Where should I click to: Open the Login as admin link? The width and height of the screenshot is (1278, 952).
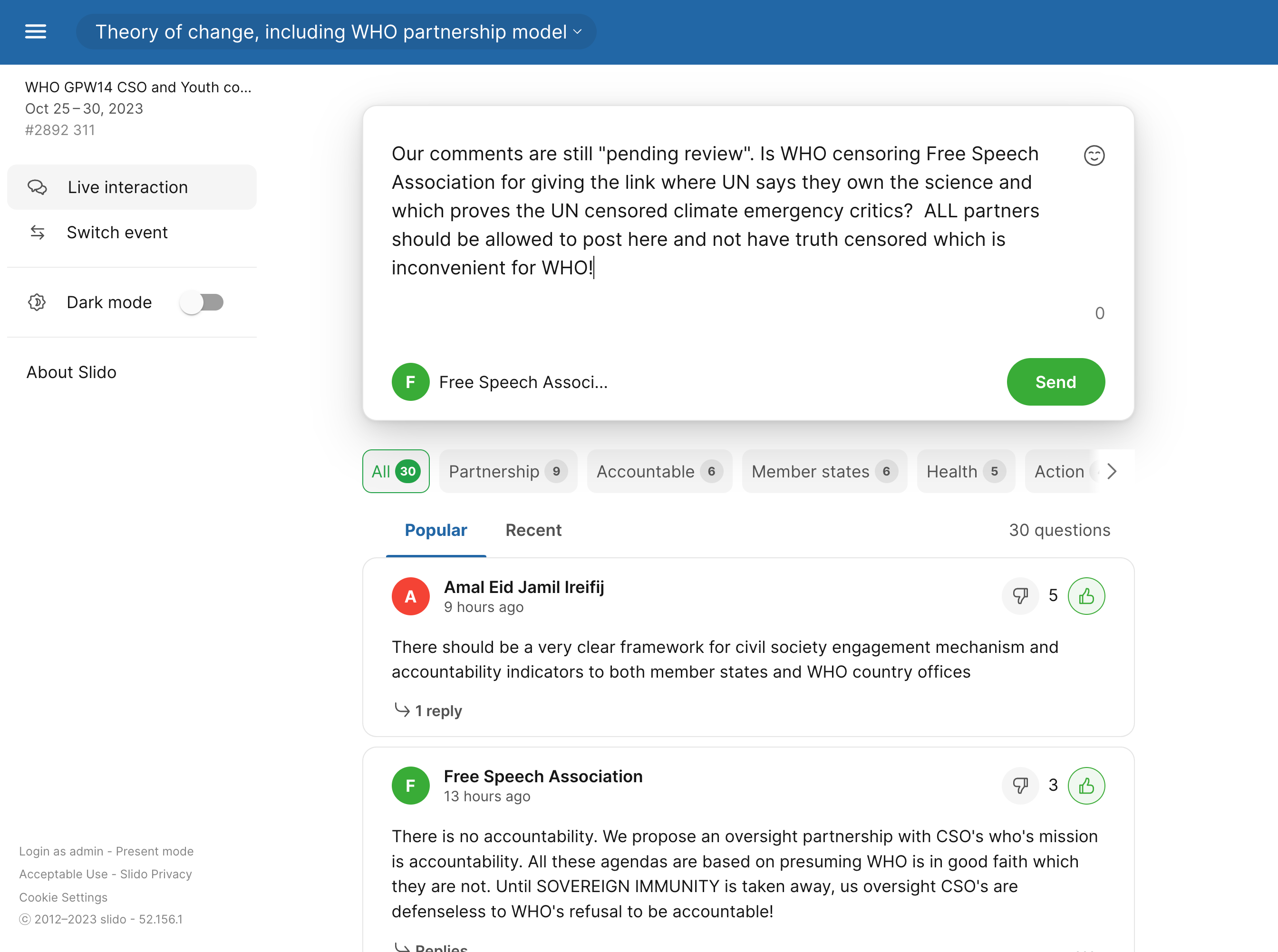click(x=61, y=851)
